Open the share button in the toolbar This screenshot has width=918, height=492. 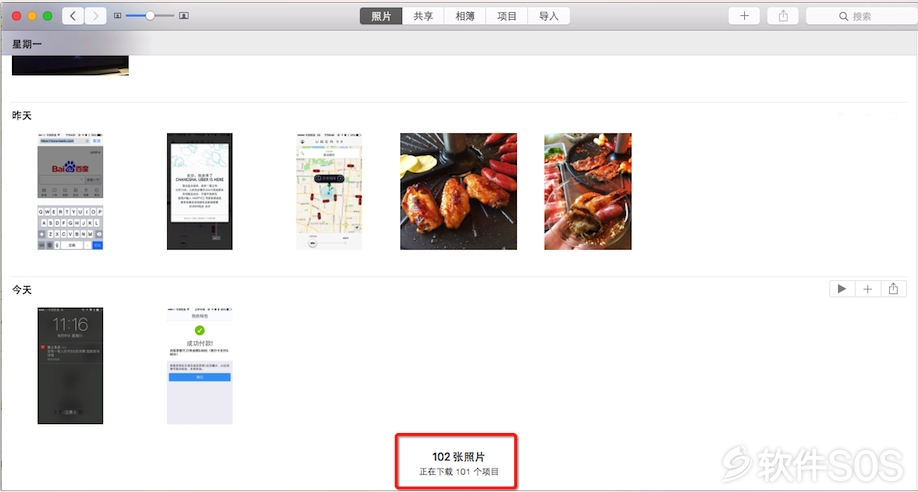coord(783,16)
